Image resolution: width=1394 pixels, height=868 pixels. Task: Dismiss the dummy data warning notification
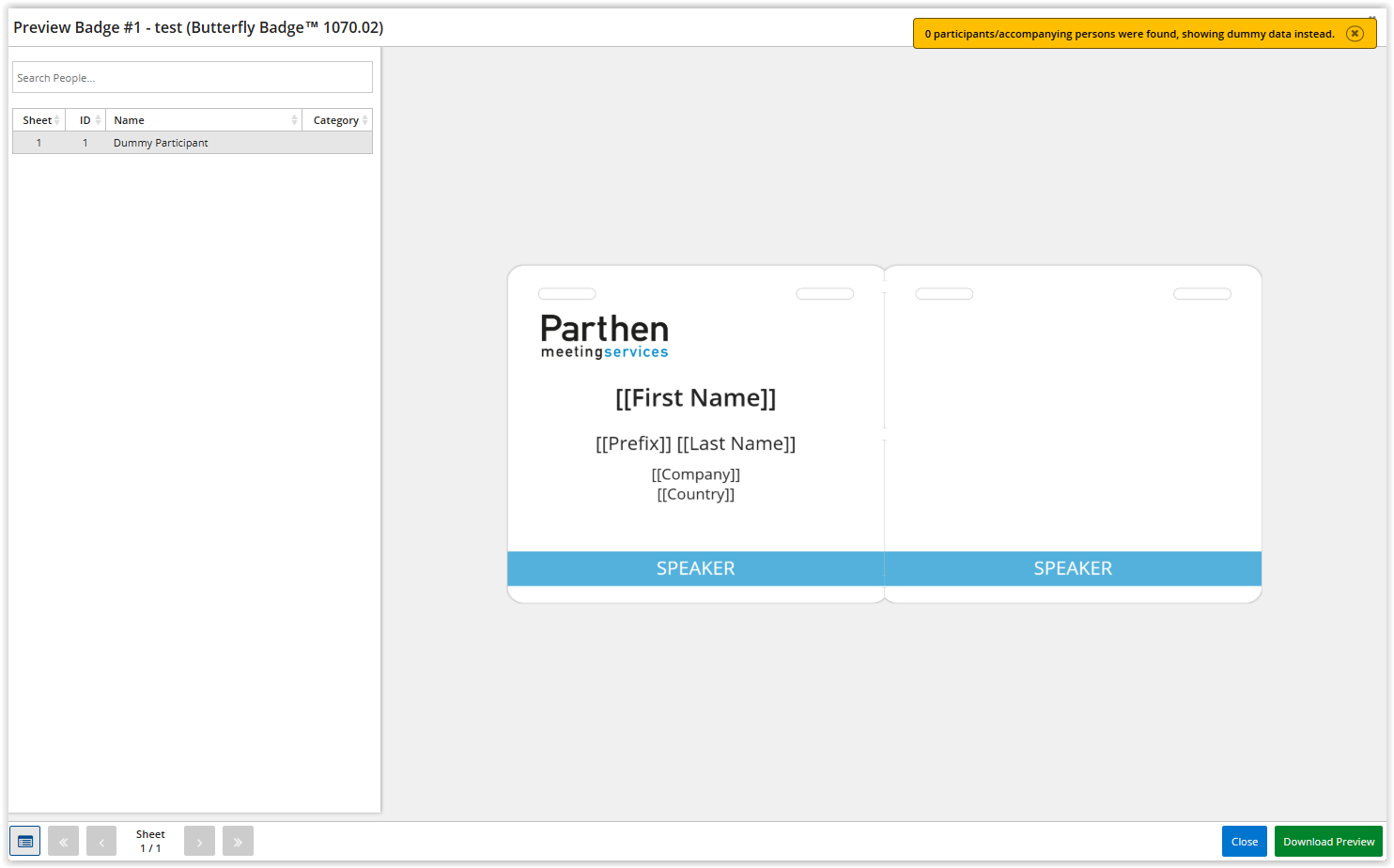(x=1355, y=34)
